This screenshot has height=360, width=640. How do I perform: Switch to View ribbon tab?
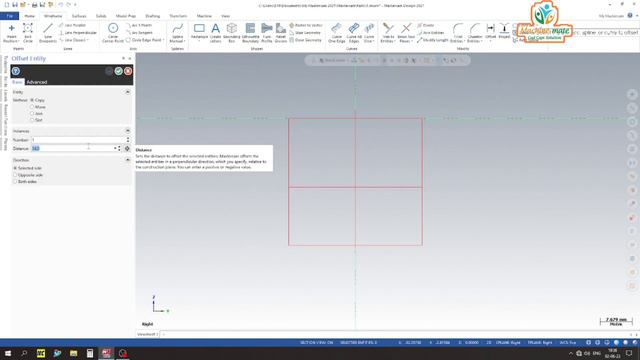pyautogui.click(x=225, y=16)
